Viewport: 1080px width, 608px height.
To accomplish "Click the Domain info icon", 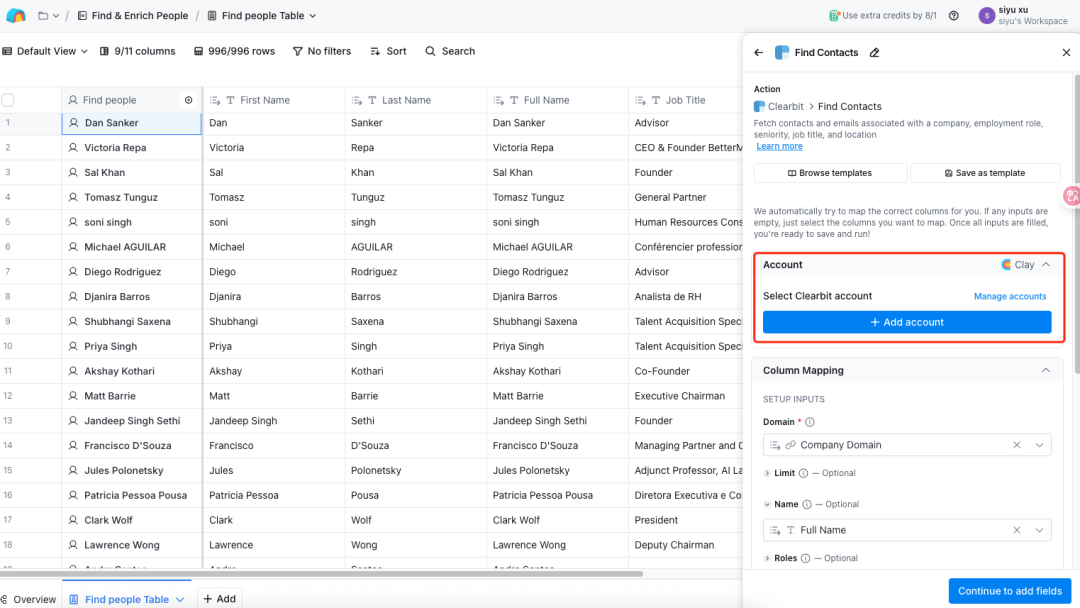I will [810, 422].
